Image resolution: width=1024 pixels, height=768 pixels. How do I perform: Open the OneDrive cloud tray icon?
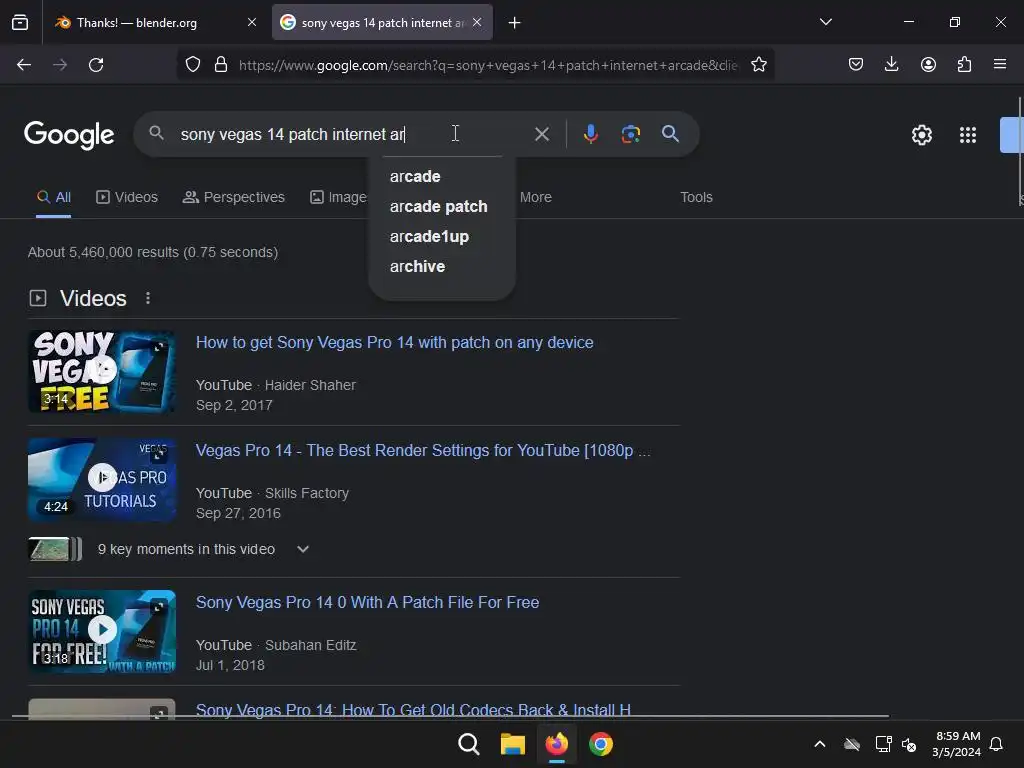852,744
